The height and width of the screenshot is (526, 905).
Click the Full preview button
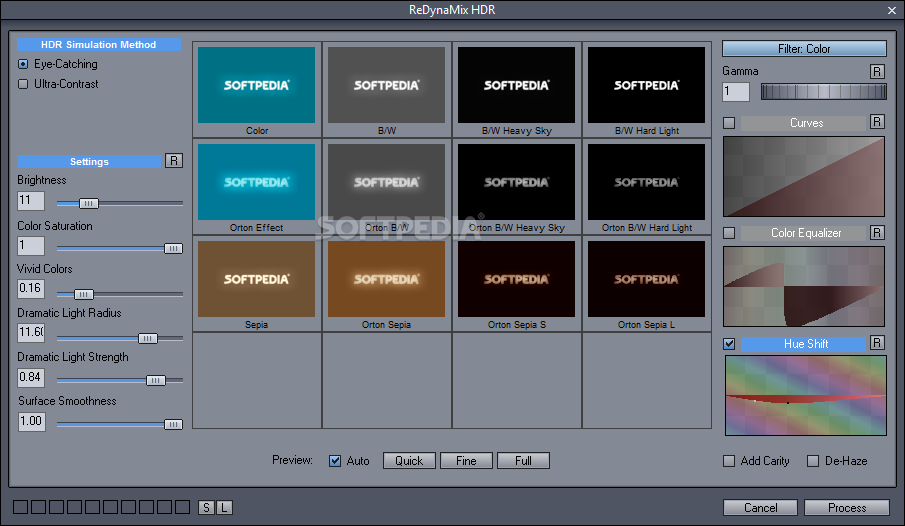point(523,461)
